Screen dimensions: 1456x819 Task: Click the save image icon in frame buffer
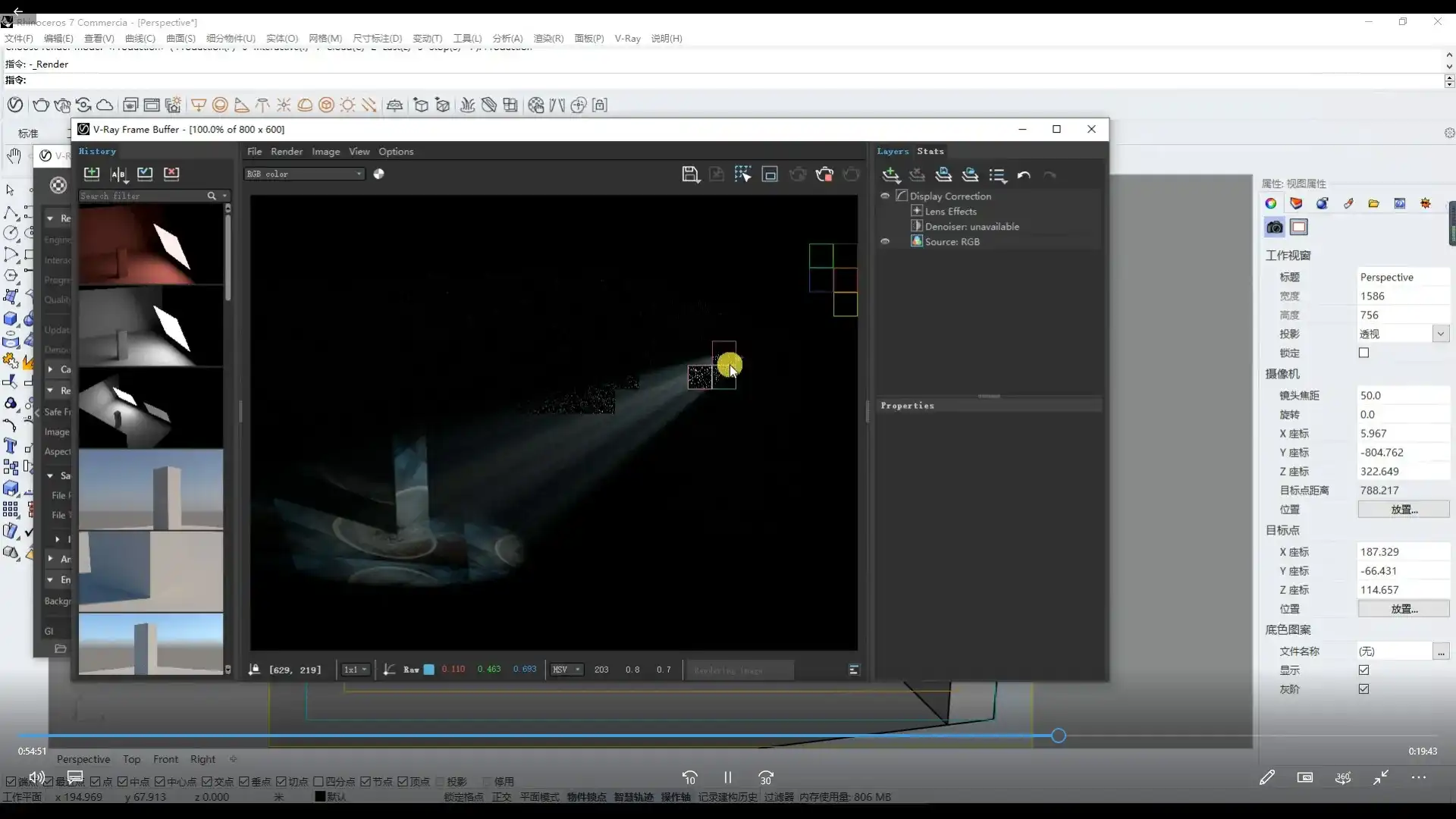pos(689,174)
